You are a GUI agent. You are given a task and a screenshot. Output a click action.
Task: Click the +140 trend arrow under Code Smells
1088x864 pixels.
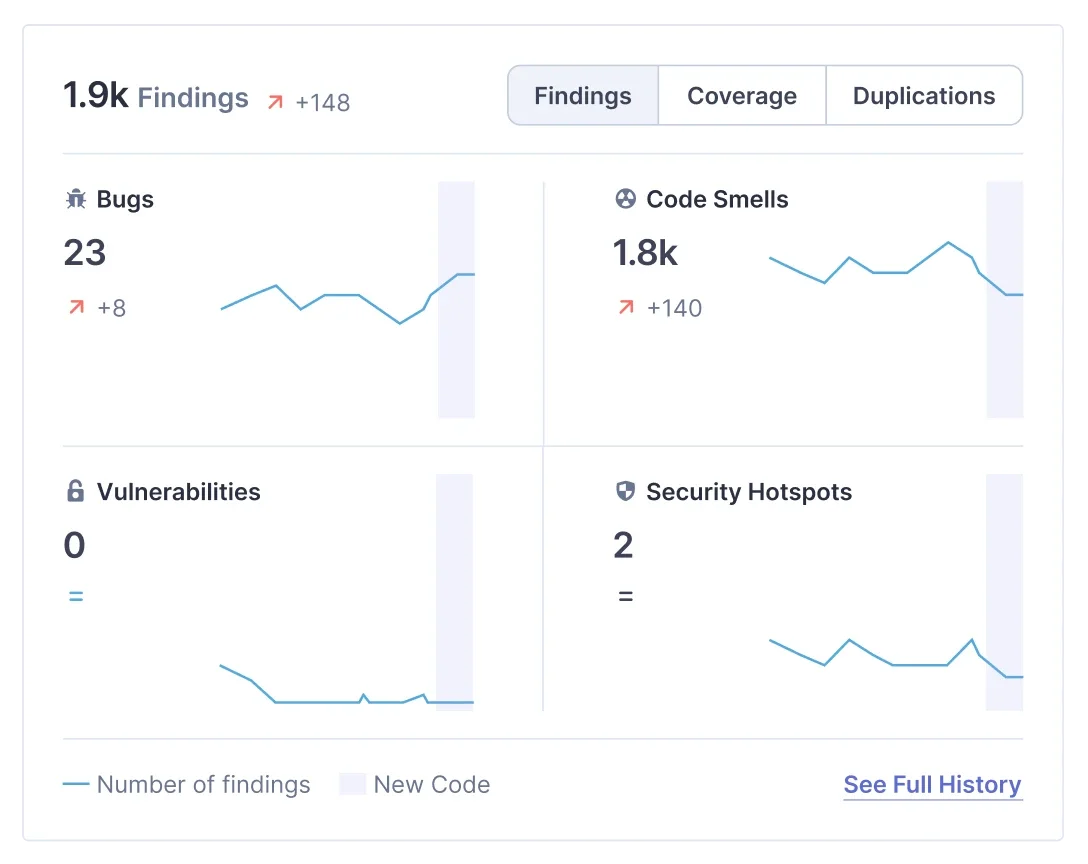click(x=625, y=308)
